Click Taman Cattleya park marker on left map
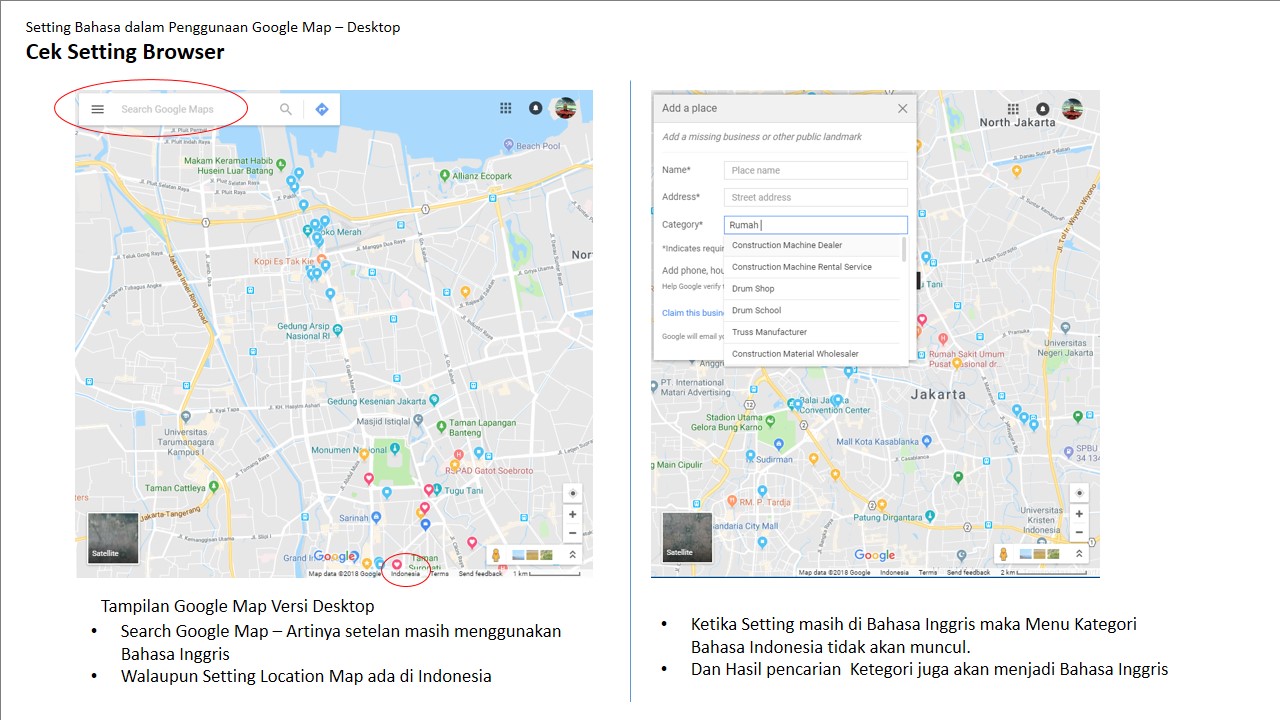This screenshot has height=720, width=1280. tap(213, 487)
